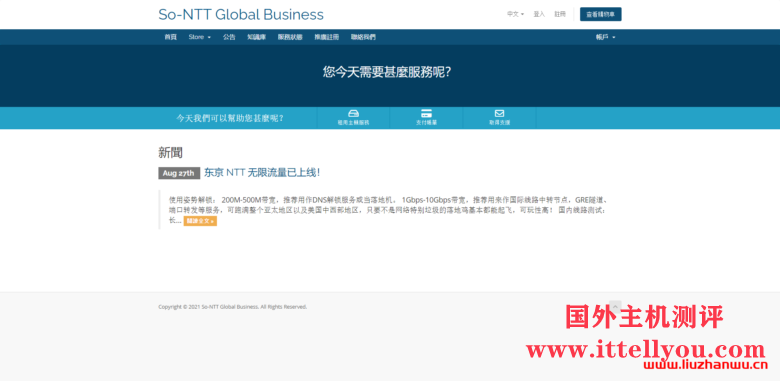Open the 聯絡我們 contact us menu item
Screen dimensions: 780x381
363,37
